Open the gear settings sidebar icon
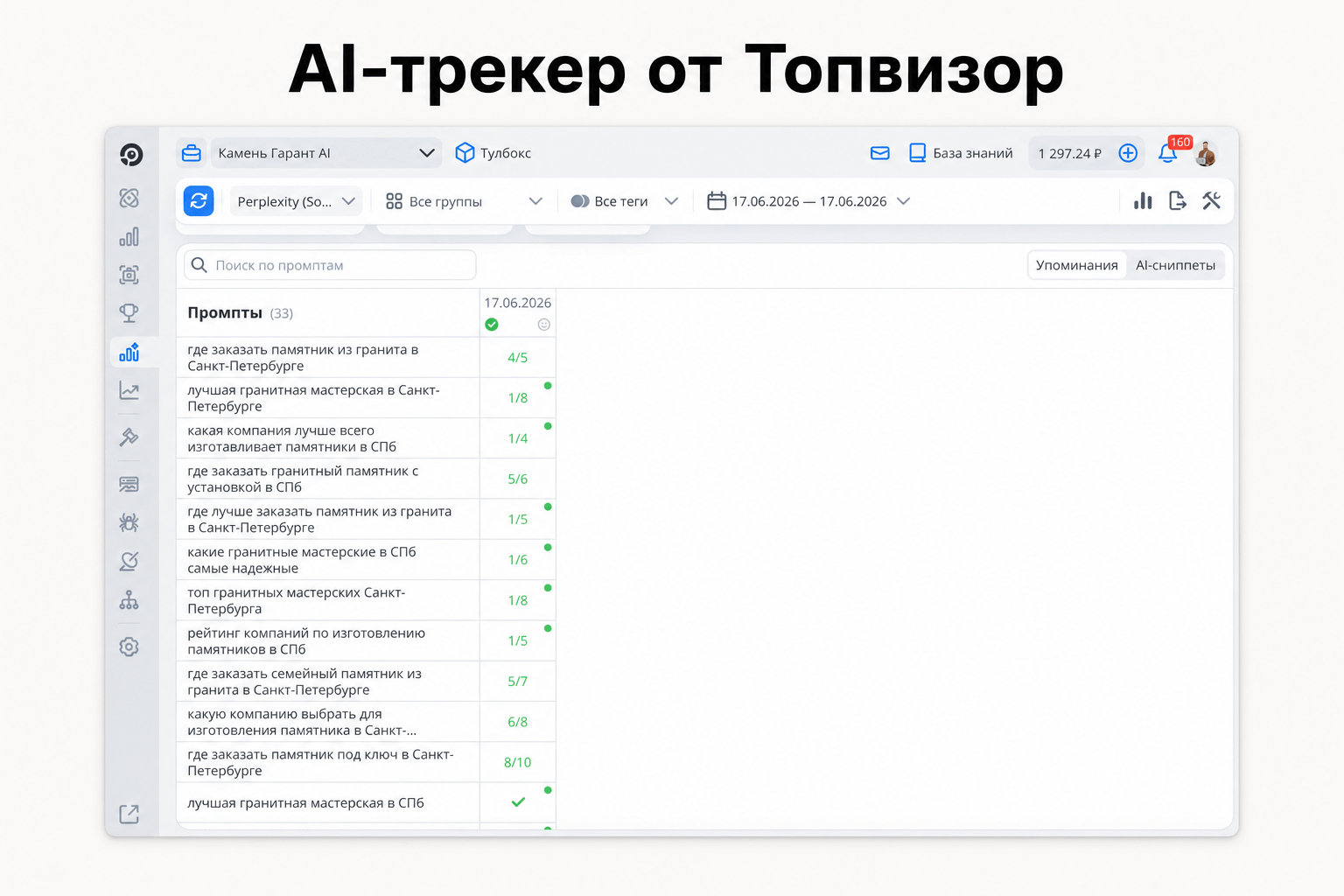Image resolution: width=1344 pixels, height=896 pixels. click(129, 647)
